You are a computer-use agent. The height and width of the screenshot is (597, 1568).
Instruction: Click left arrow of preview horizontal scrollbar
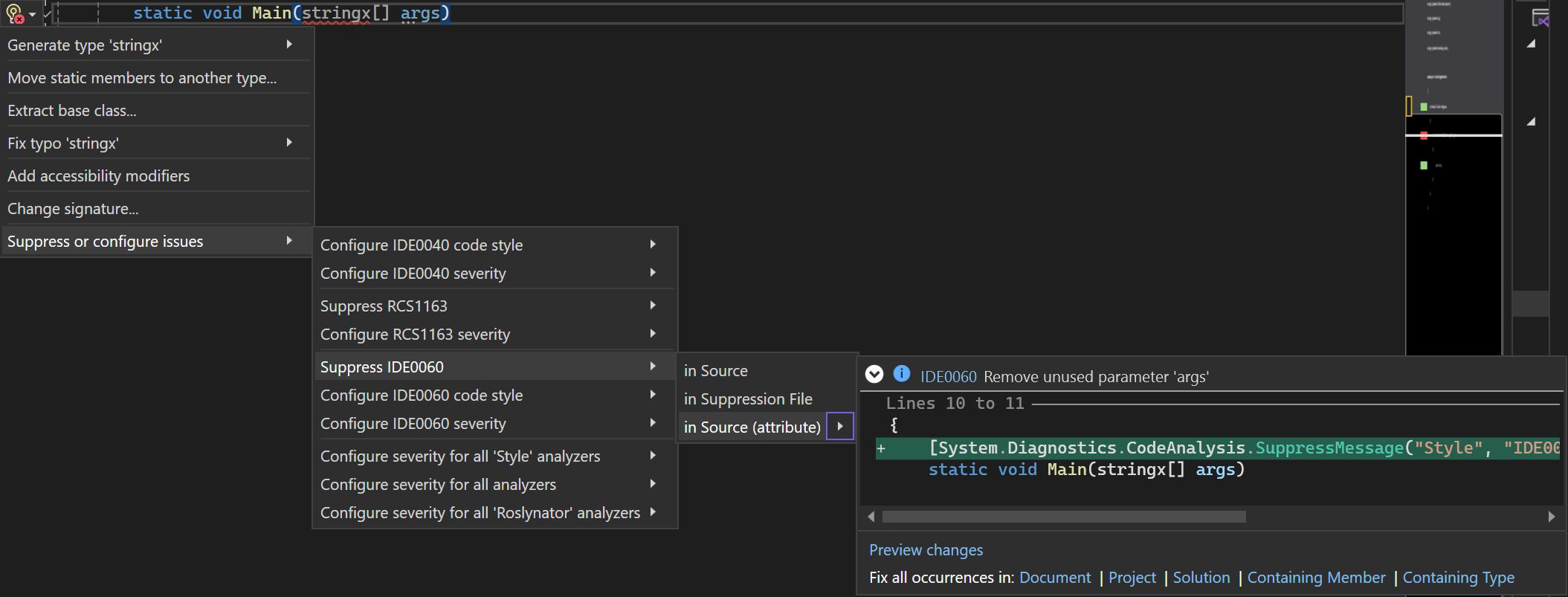[871, 517]
